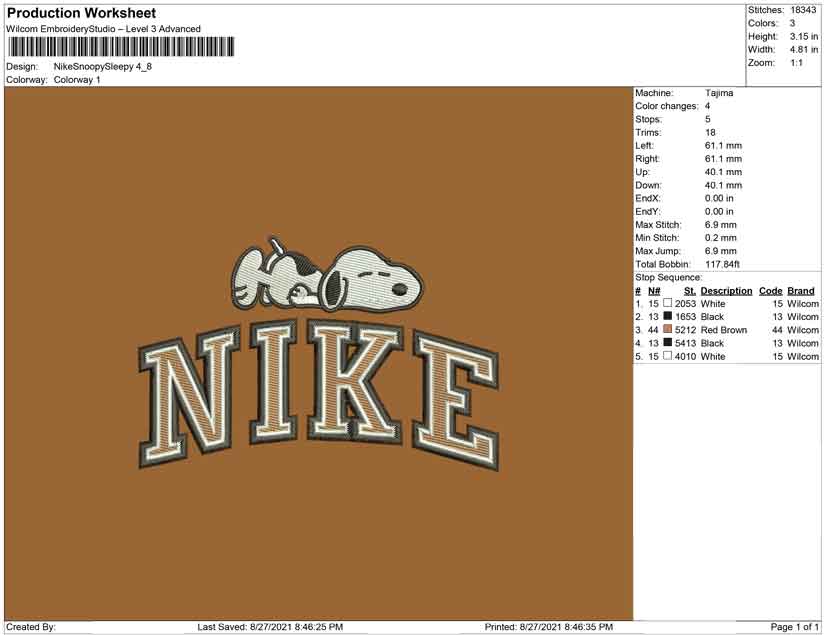Click the sleeping Snoopy embroidery preview

point(327,275)
